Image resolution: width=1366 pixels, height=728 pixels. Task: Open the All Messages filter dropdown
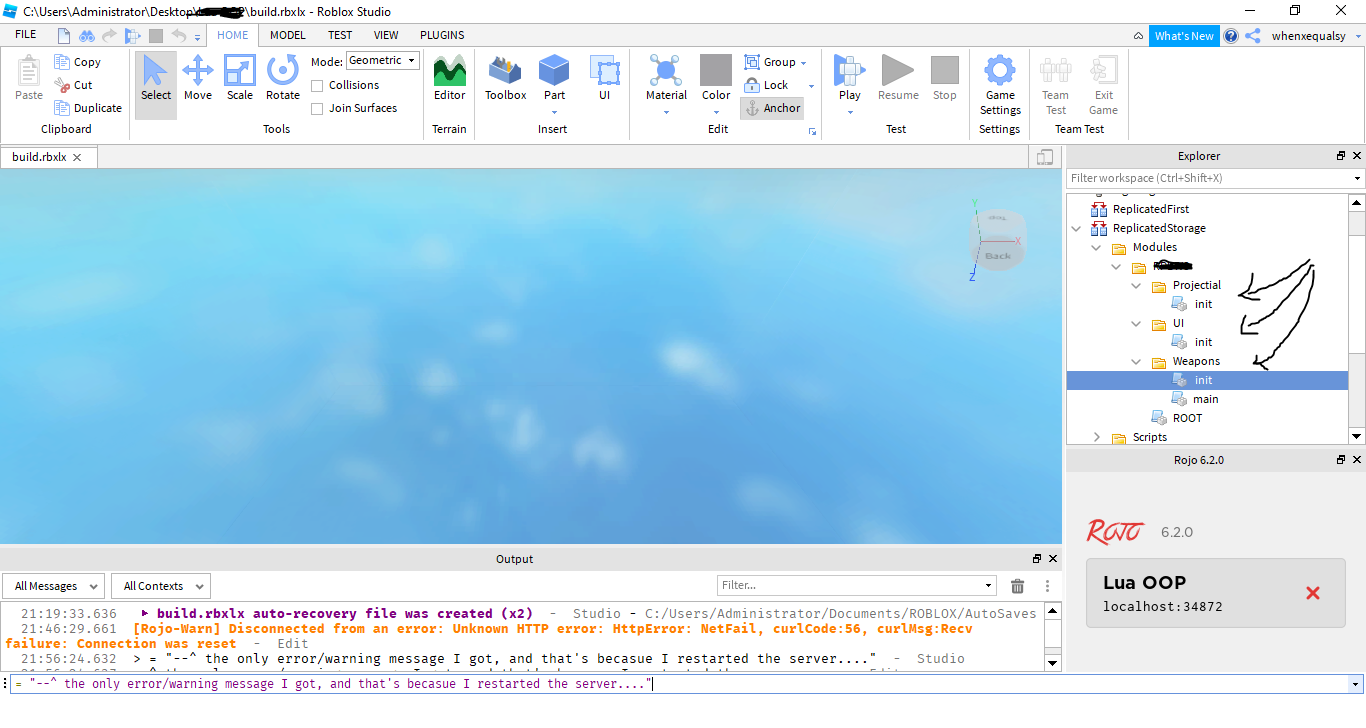[x=53, y=586]
